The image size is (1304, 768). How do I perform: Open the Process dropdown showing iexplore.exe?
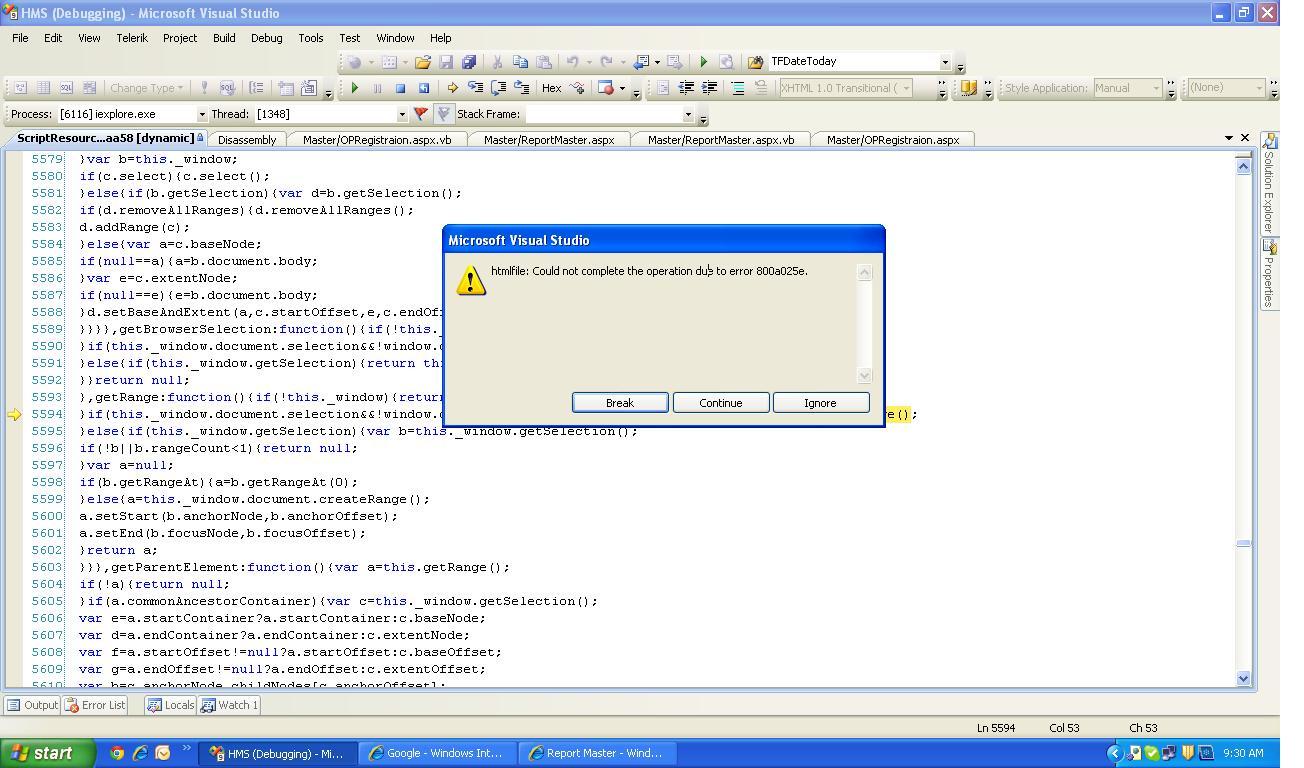(202, 114)
